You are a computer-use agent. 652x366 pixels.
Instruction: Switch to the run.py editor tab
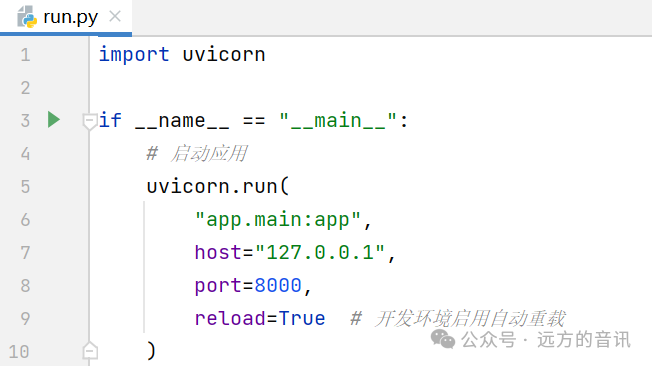pos(66,17)
